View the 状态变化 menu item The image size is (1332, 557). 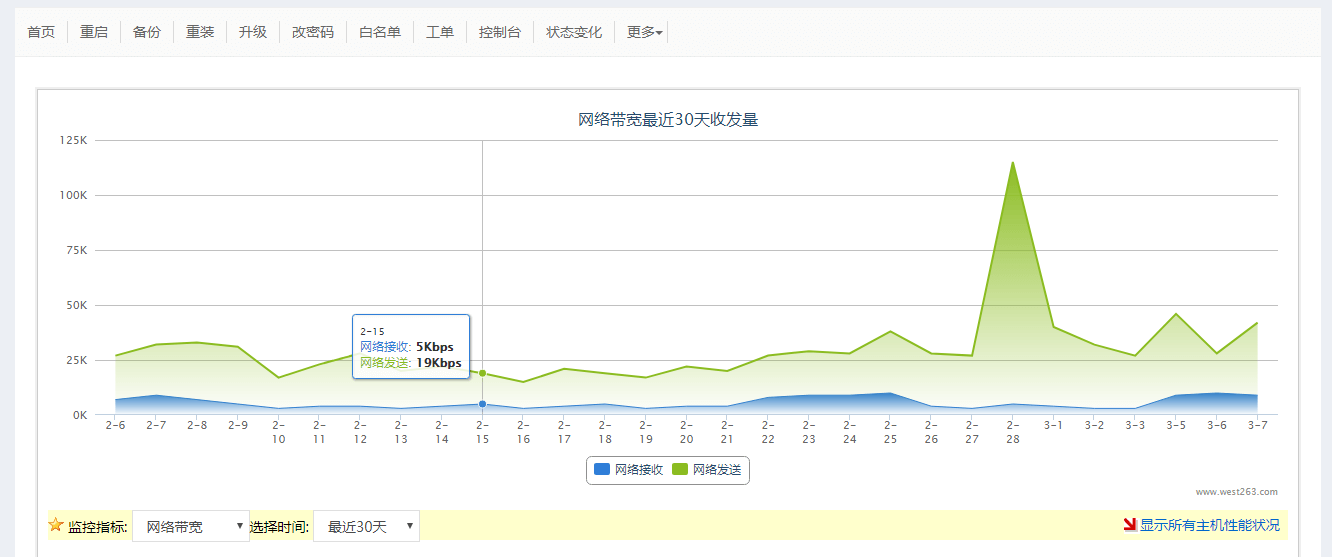574,32
